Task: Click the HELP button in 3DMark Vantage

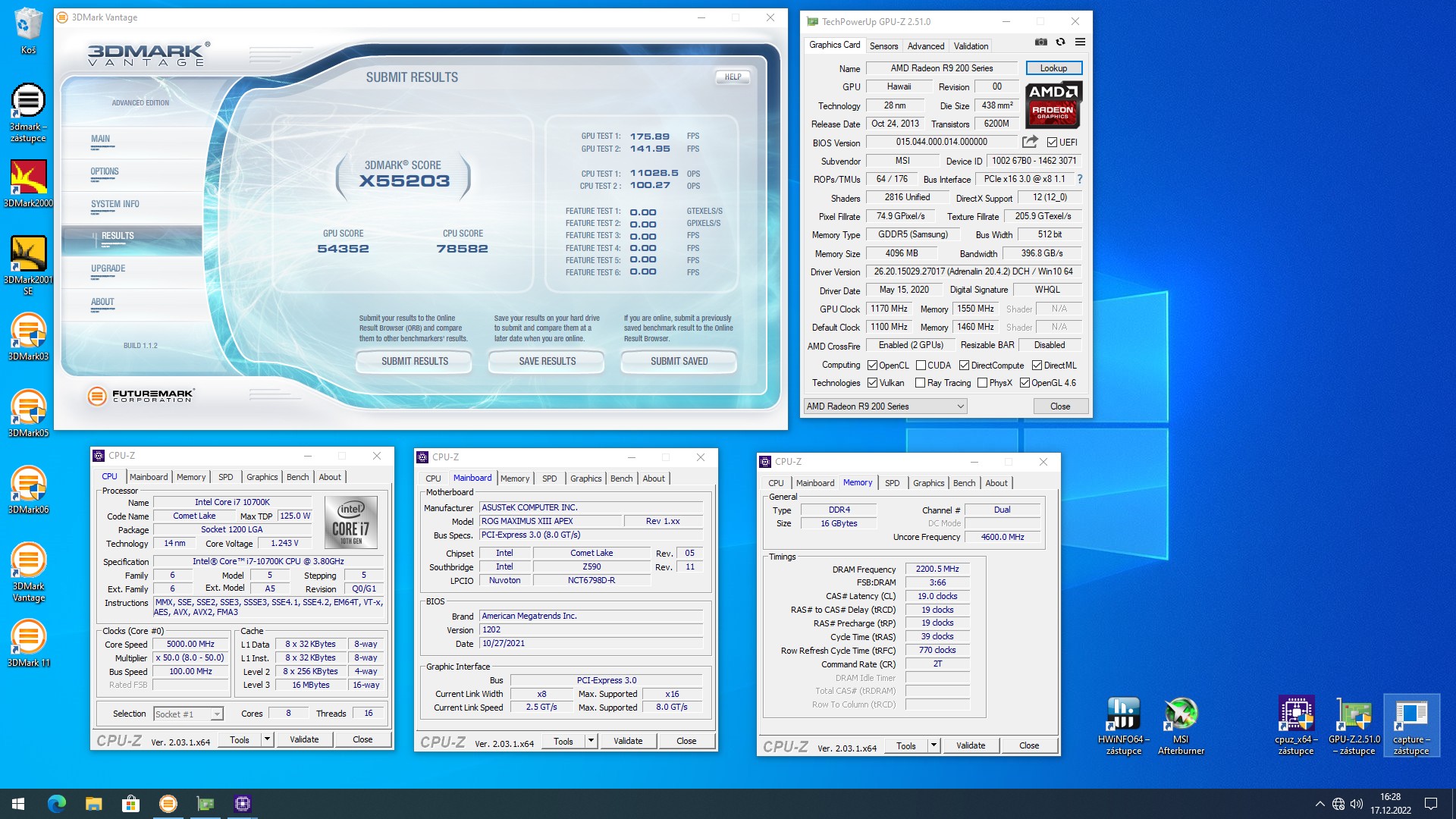Action: tap(733, 77)
